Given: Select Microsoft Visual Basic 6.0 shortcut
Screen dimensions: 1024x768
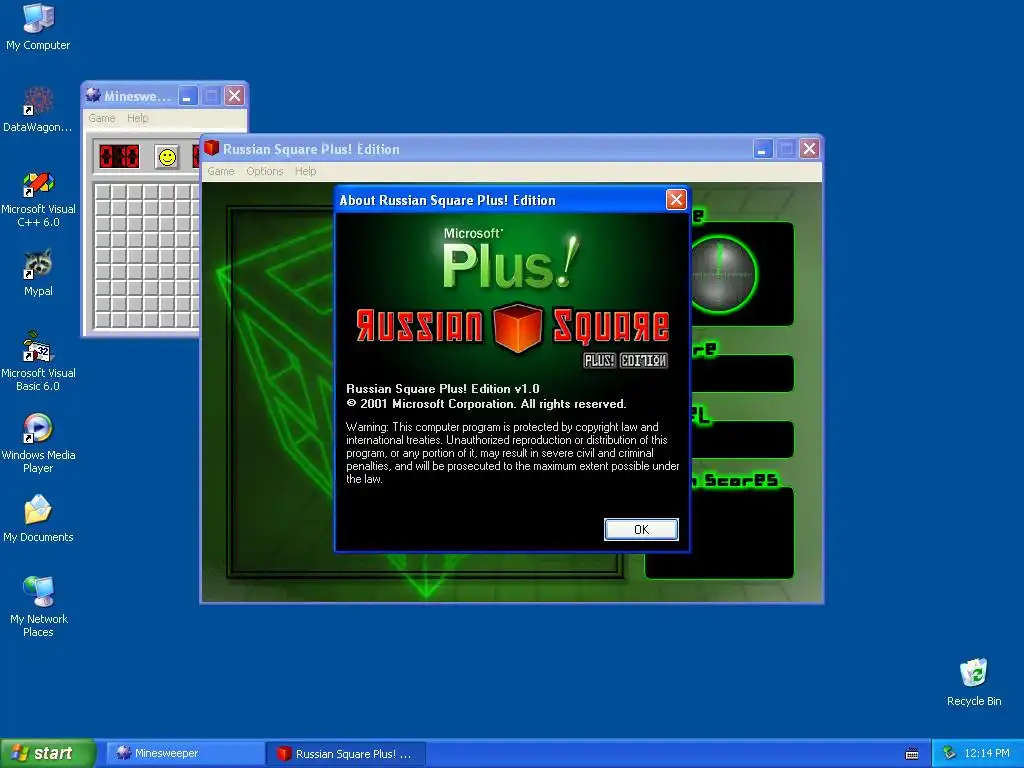Looking at the screenshot, I should point(38,362).
